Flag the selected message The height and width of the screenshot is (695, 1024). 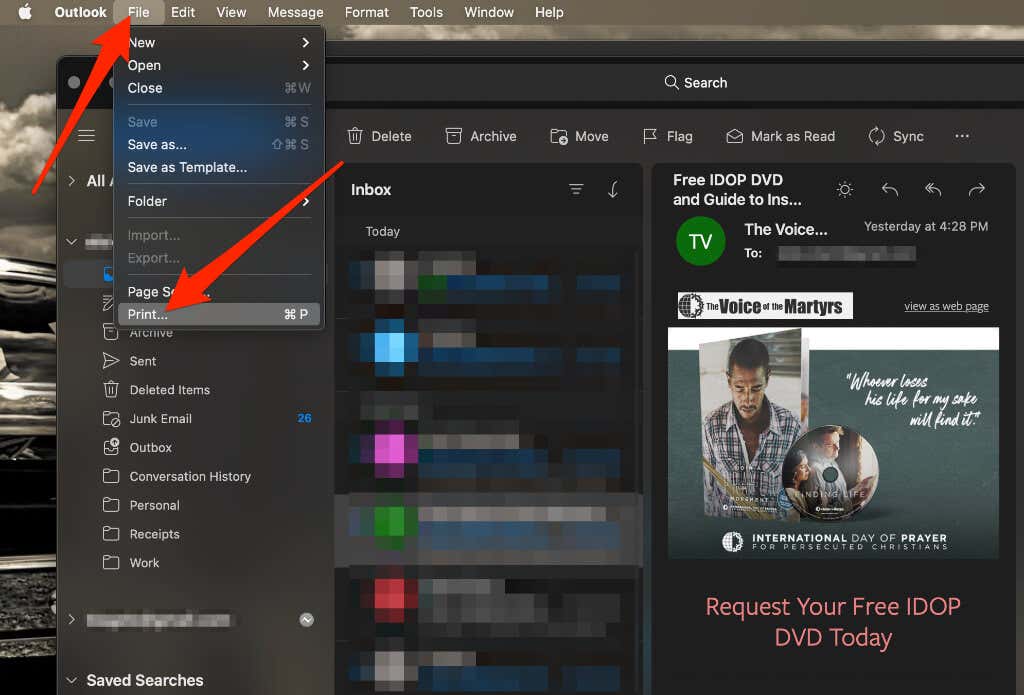(x=651, y=136)
